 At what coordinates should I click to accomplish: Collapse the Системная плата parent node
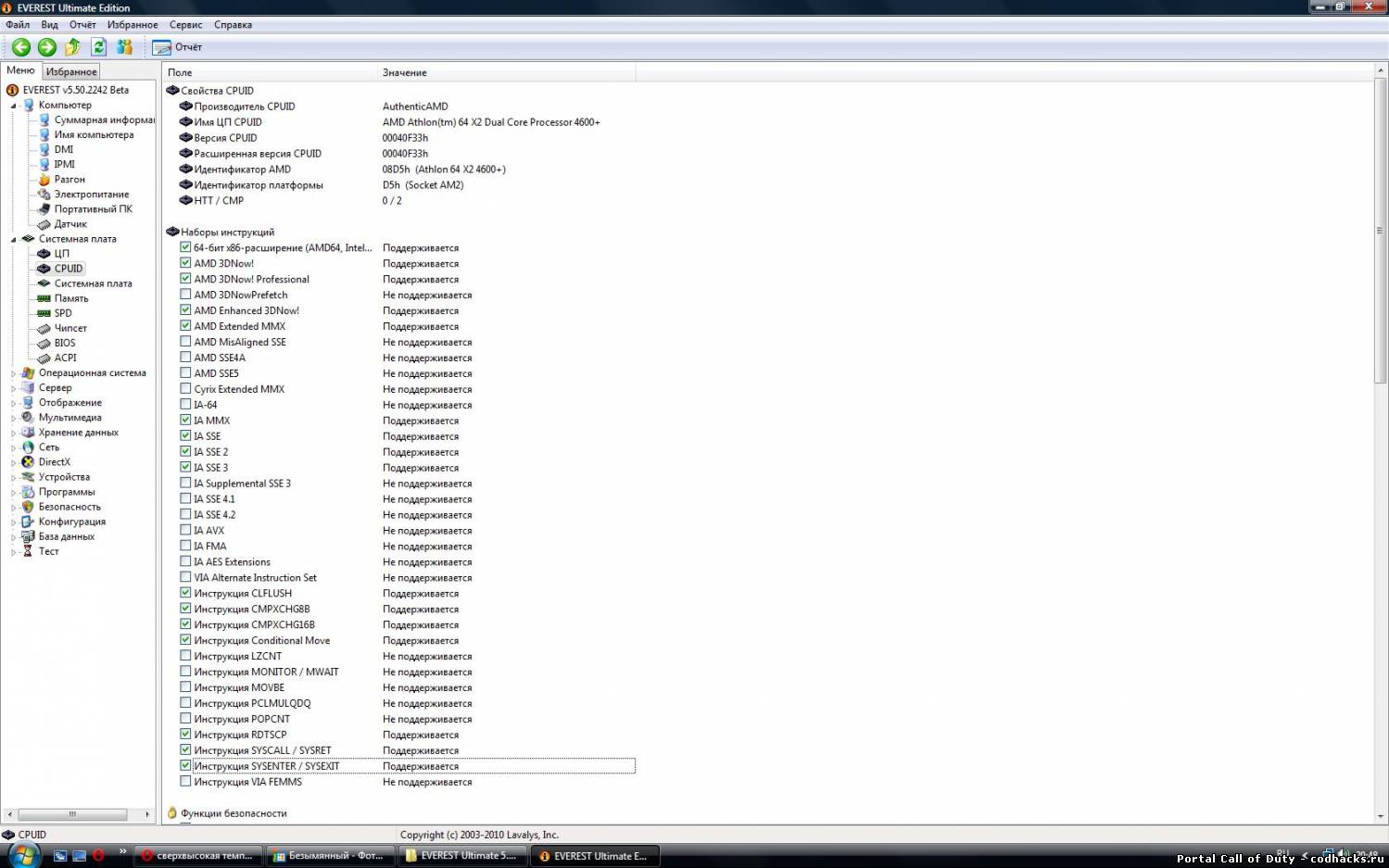click(14, 239)
